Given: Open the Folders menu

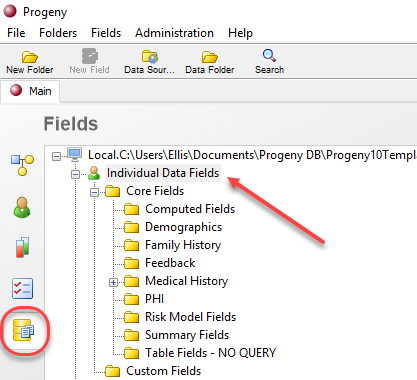Looking at the screenshot, I should tap(58, 33).
